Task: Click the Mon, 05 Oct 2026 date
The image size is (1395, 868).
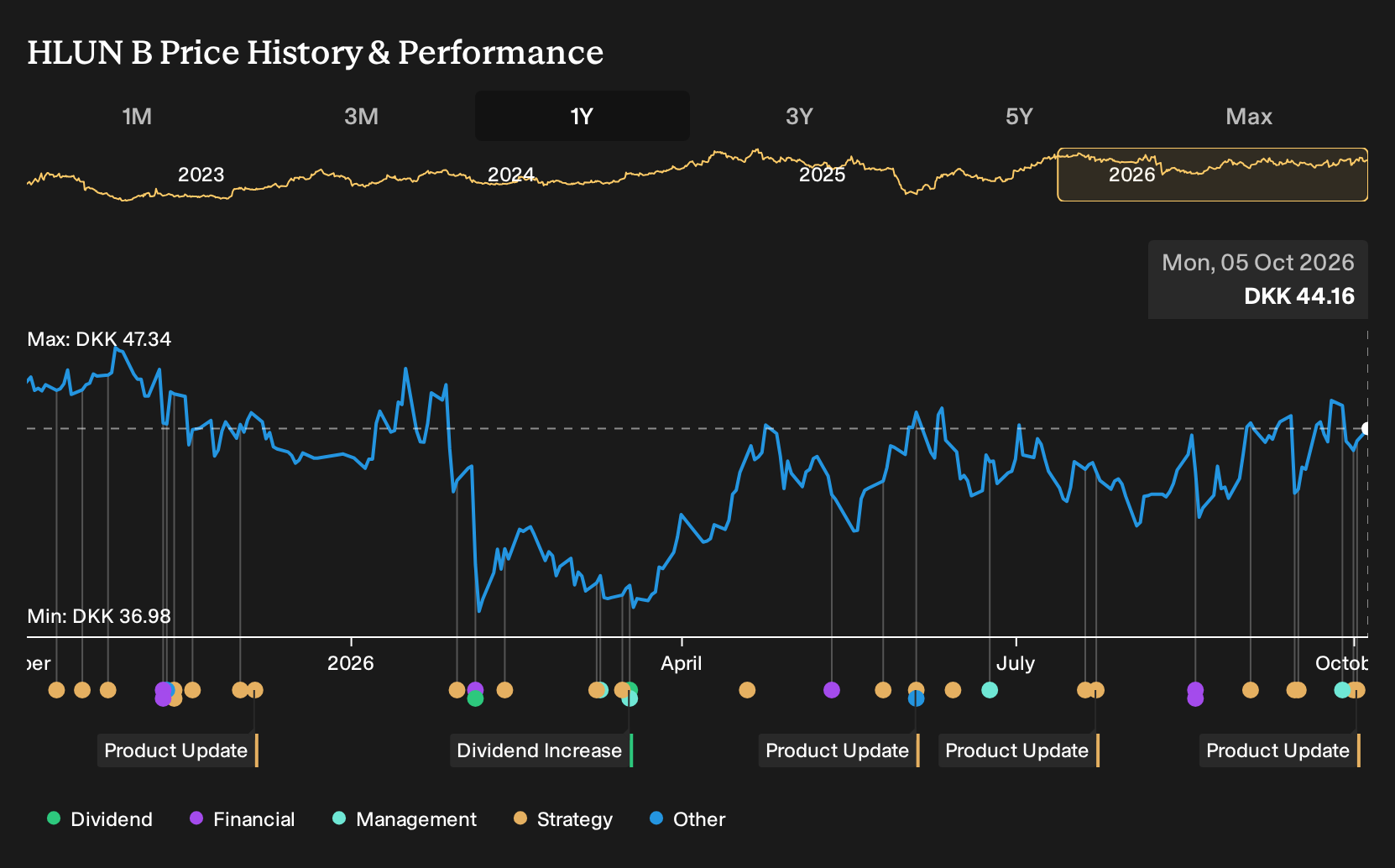Action: pos(1258,263)
